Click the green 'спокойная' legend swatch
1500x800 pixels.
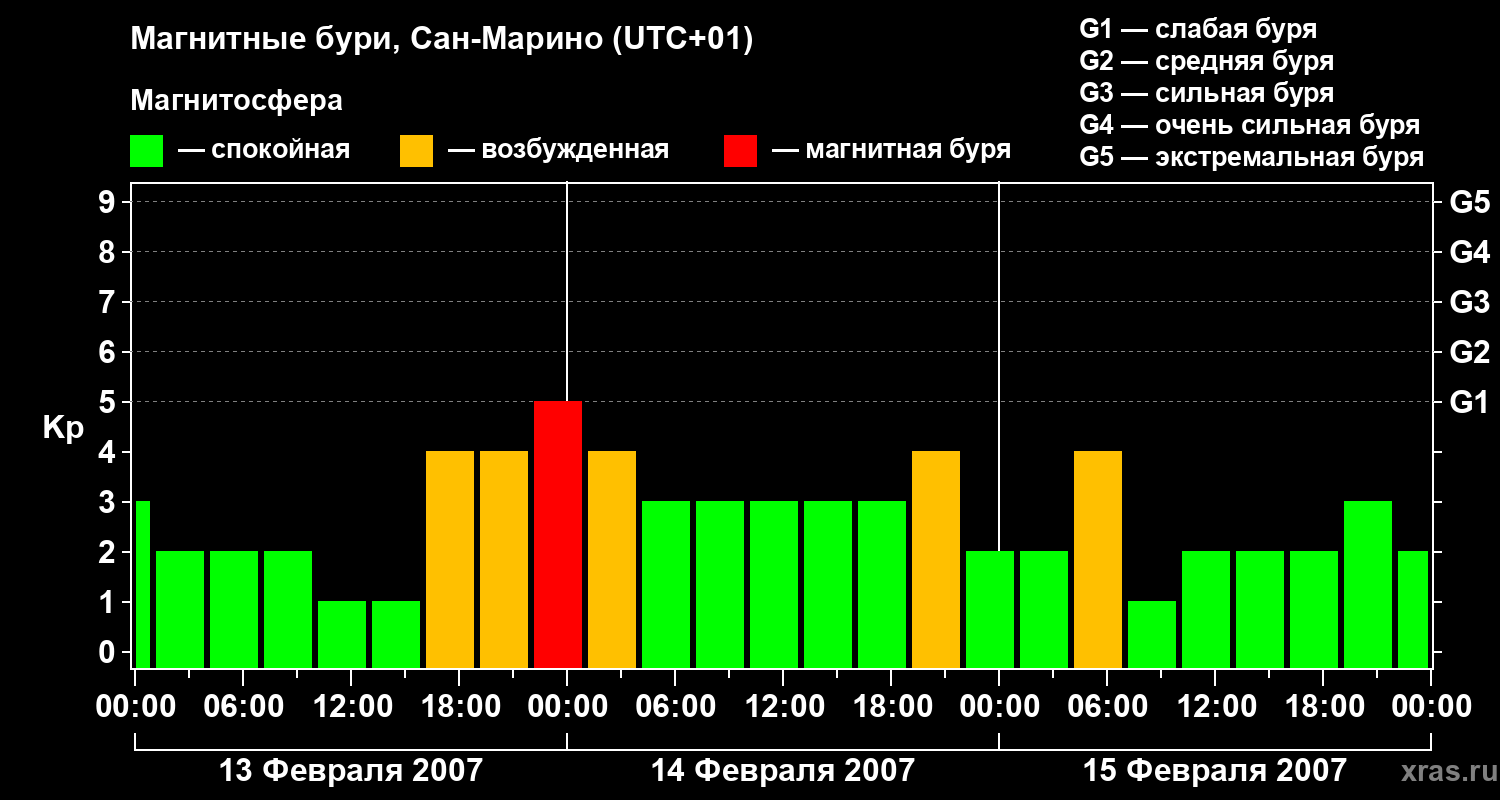click(146, 151)
